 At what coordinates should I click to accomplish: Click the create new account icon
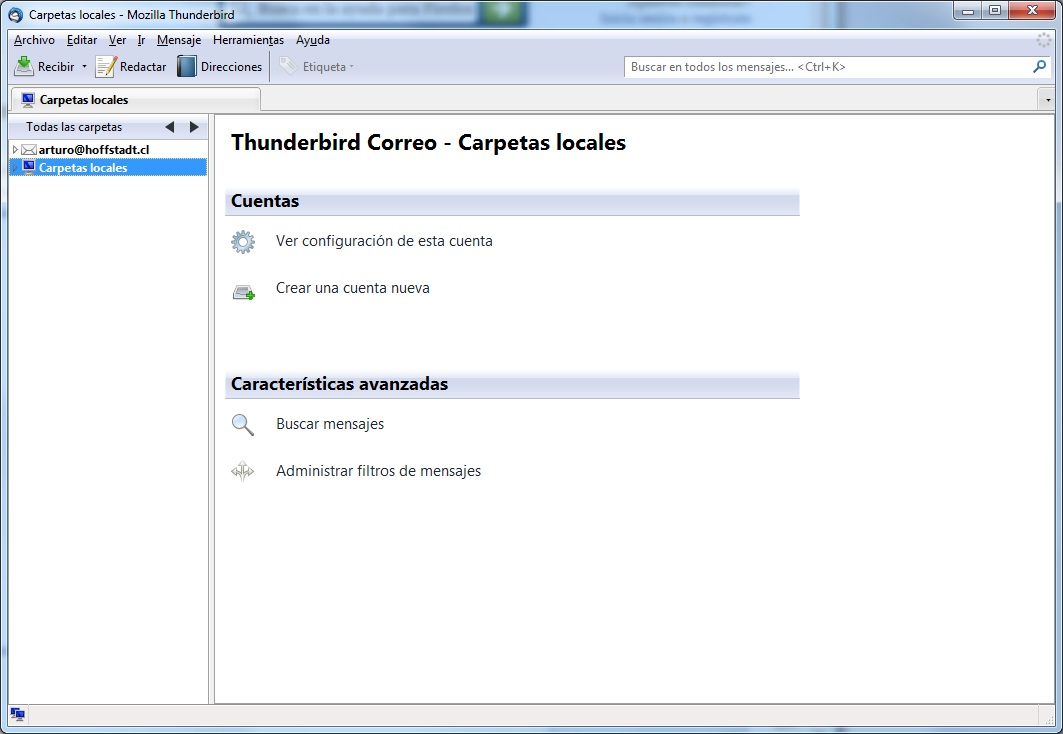[243, 291]
